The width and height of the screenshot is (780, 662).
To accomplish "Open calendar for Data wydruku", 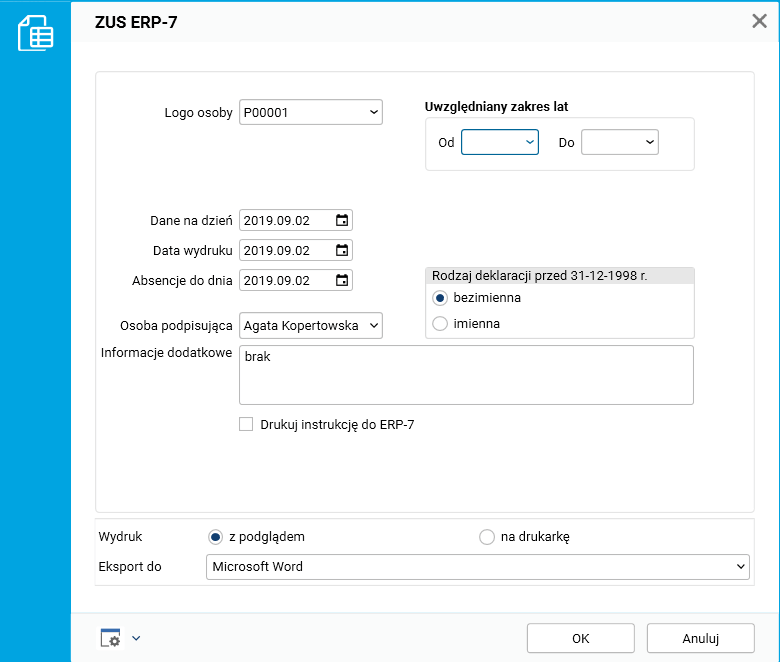I will click(342, 251).
